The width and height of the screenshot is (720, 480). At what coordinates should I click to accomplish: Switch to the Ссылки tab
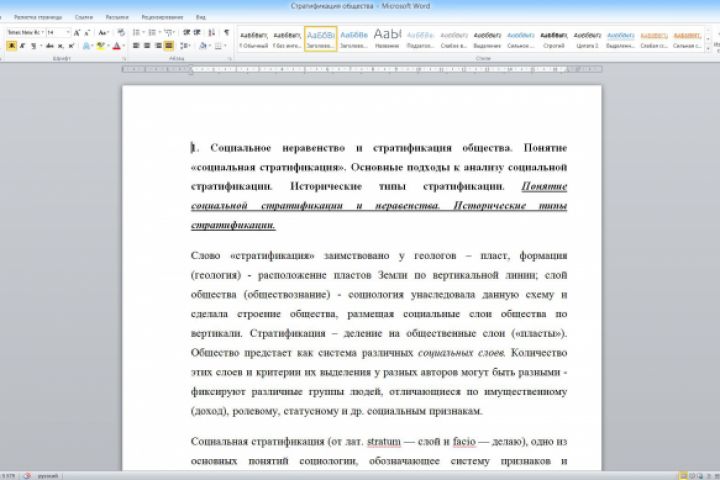pos(84,17)
